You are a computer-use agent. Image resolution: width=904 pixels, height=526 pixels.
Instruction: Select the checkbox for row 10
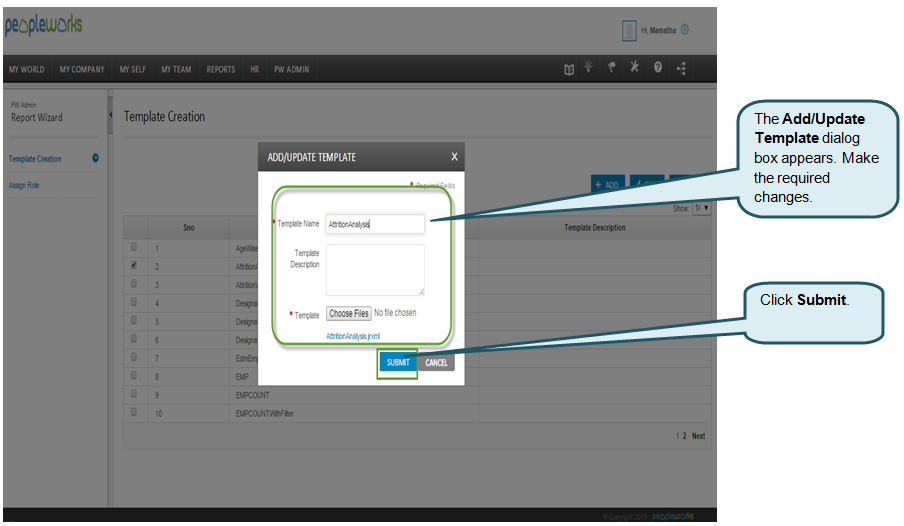(x=134, y=412)
